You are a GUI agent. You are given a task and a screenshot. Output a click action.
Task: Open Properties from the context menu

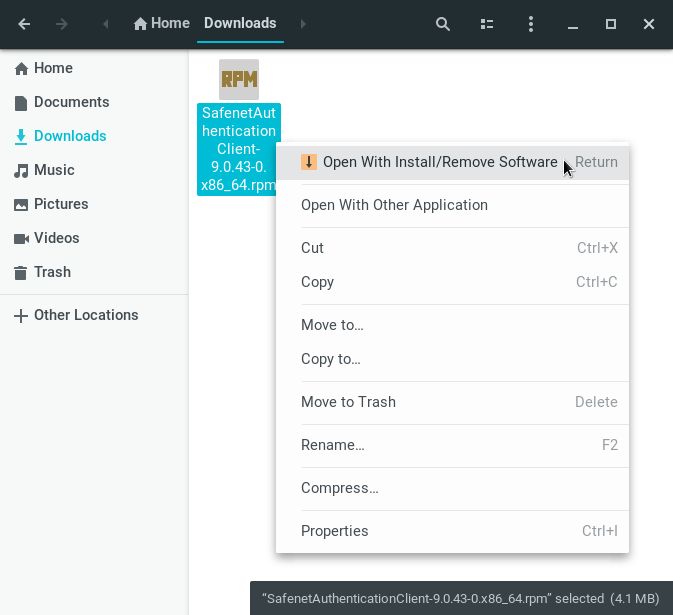pos(452,531)
